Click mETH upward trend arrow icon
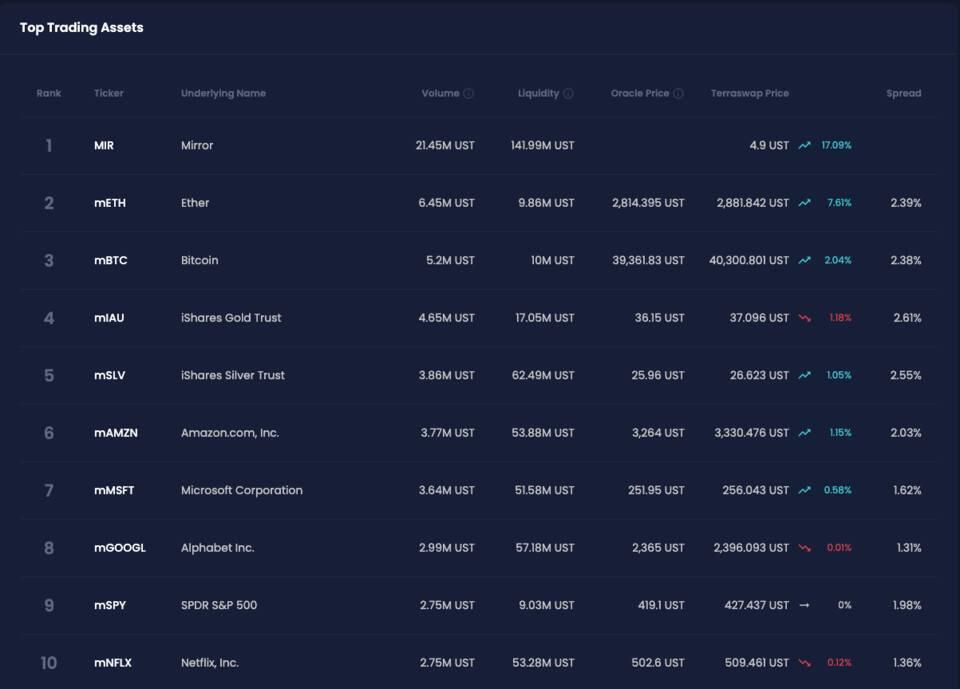960x689 pixels. point(804,203)
